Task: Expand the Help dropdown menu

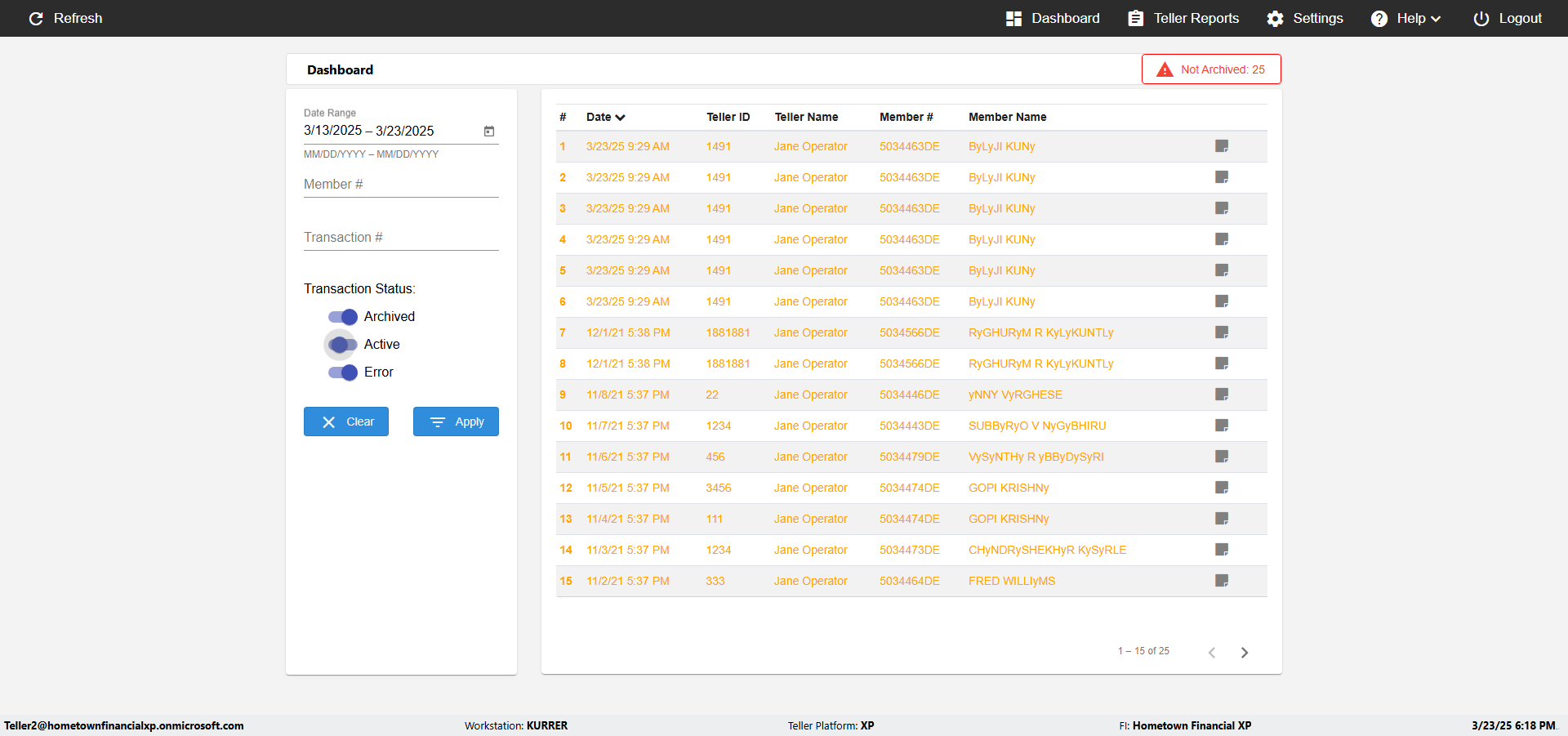Action: (1405, 18)
